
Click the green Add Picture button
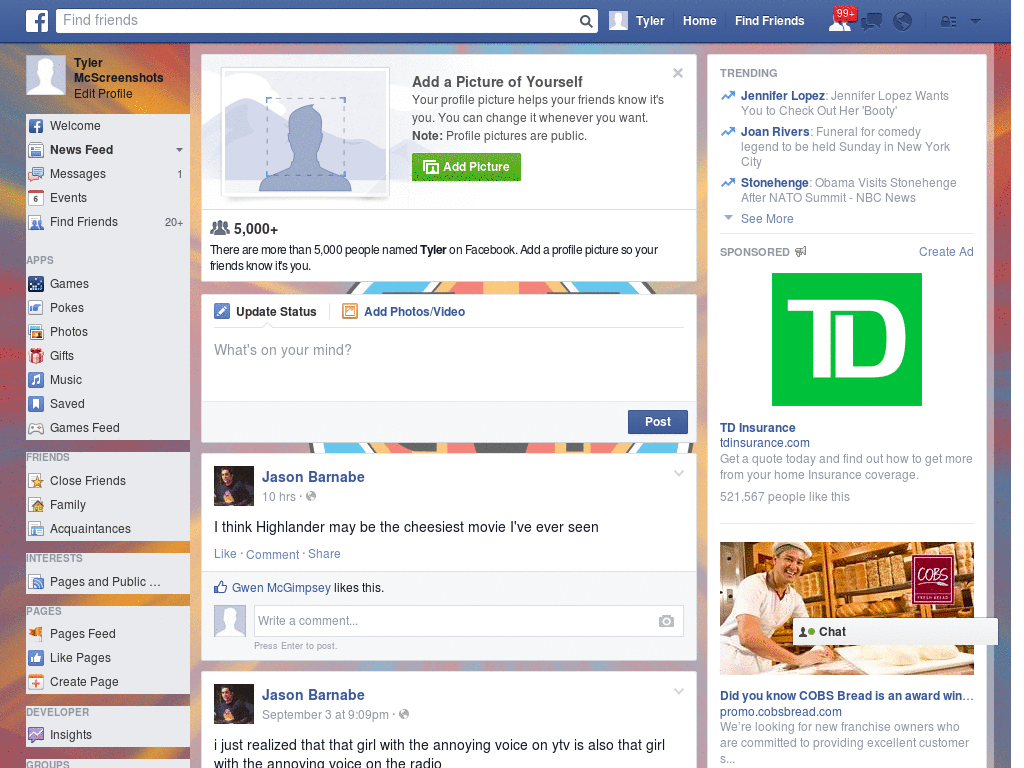coord(466,167)
